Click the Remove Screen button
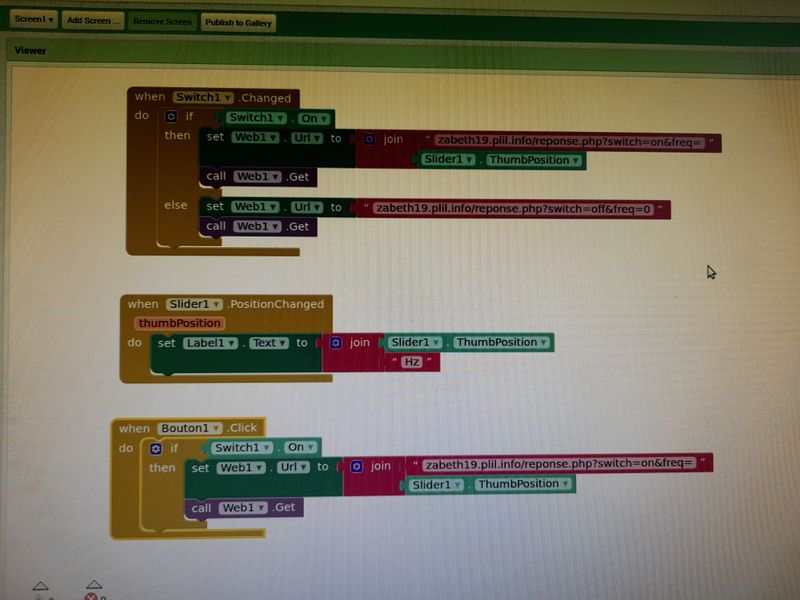The image size is (800, 600). tap(162, 21)
